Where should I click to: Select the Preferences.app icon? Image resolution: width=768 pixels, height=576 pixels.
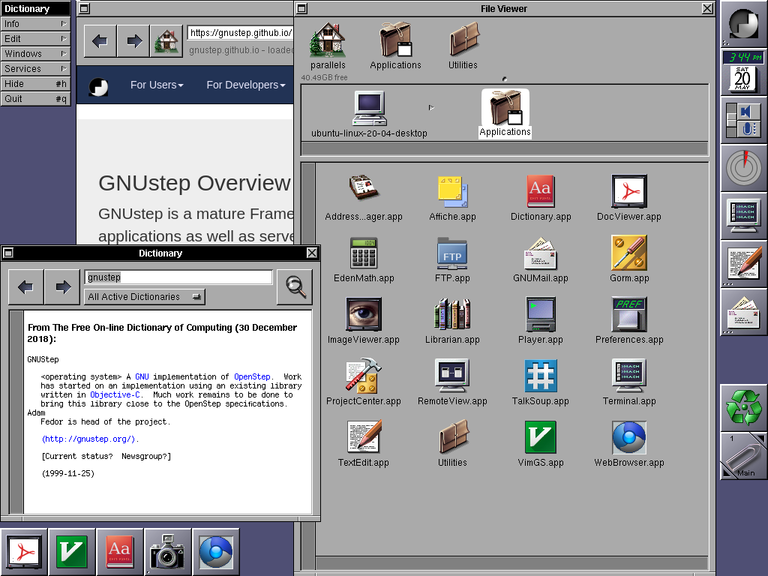pyautogui.click(x=629, y=314)
